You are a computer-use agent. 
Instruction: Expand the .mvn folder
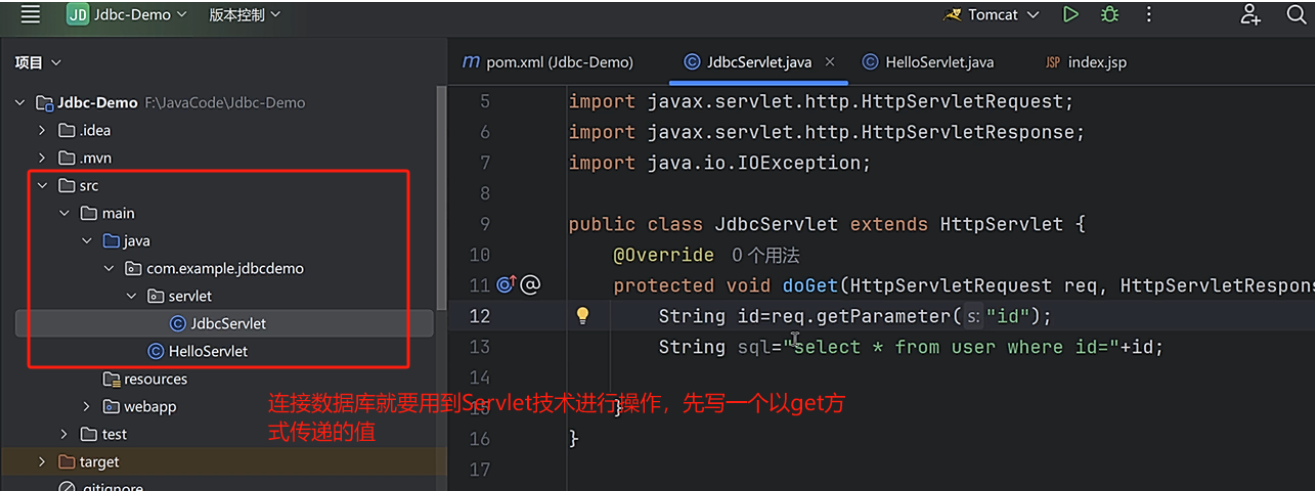(41, 158)
